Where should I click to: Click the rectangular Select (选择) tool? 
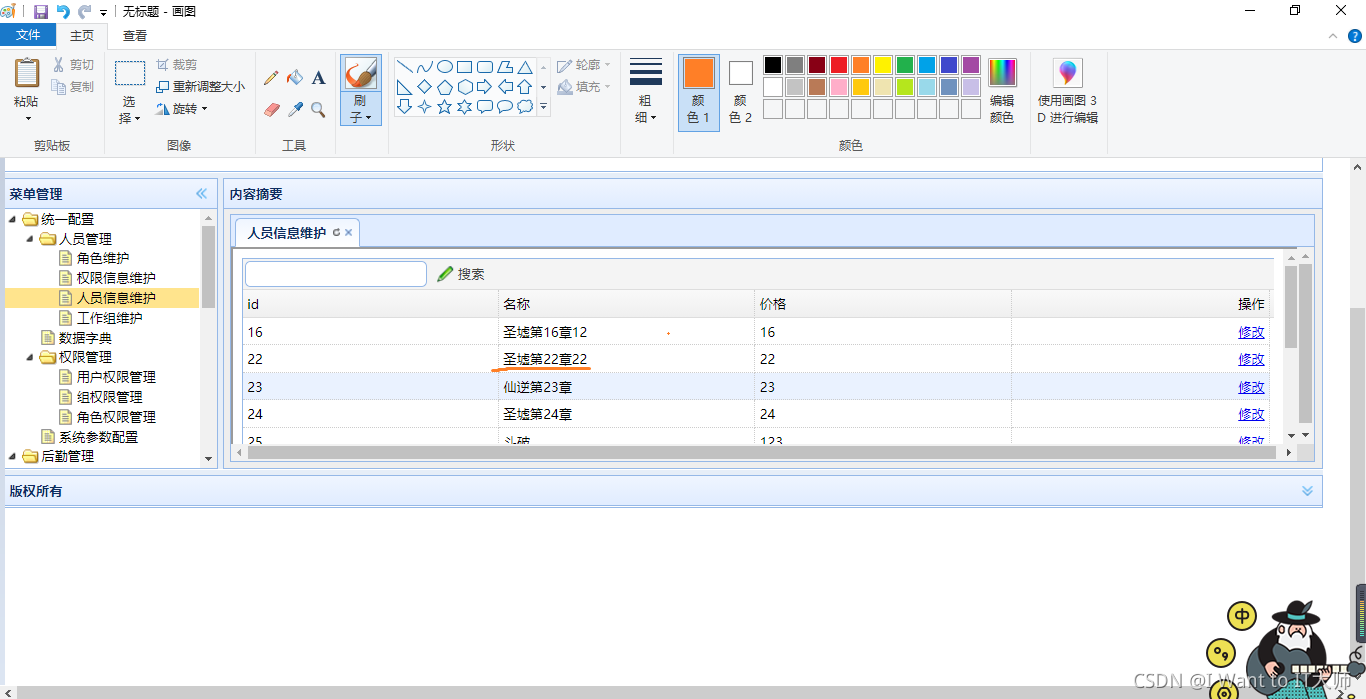click(130, 73)
